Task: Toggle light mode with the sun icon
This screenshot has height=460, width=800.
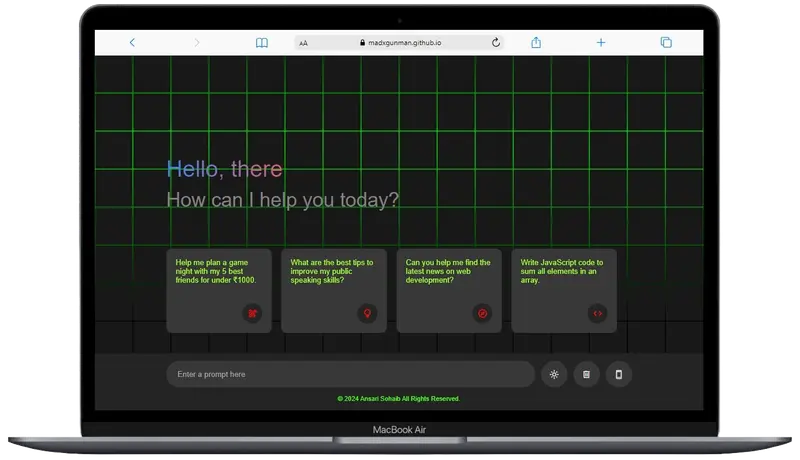Action: tap(554, 374)
